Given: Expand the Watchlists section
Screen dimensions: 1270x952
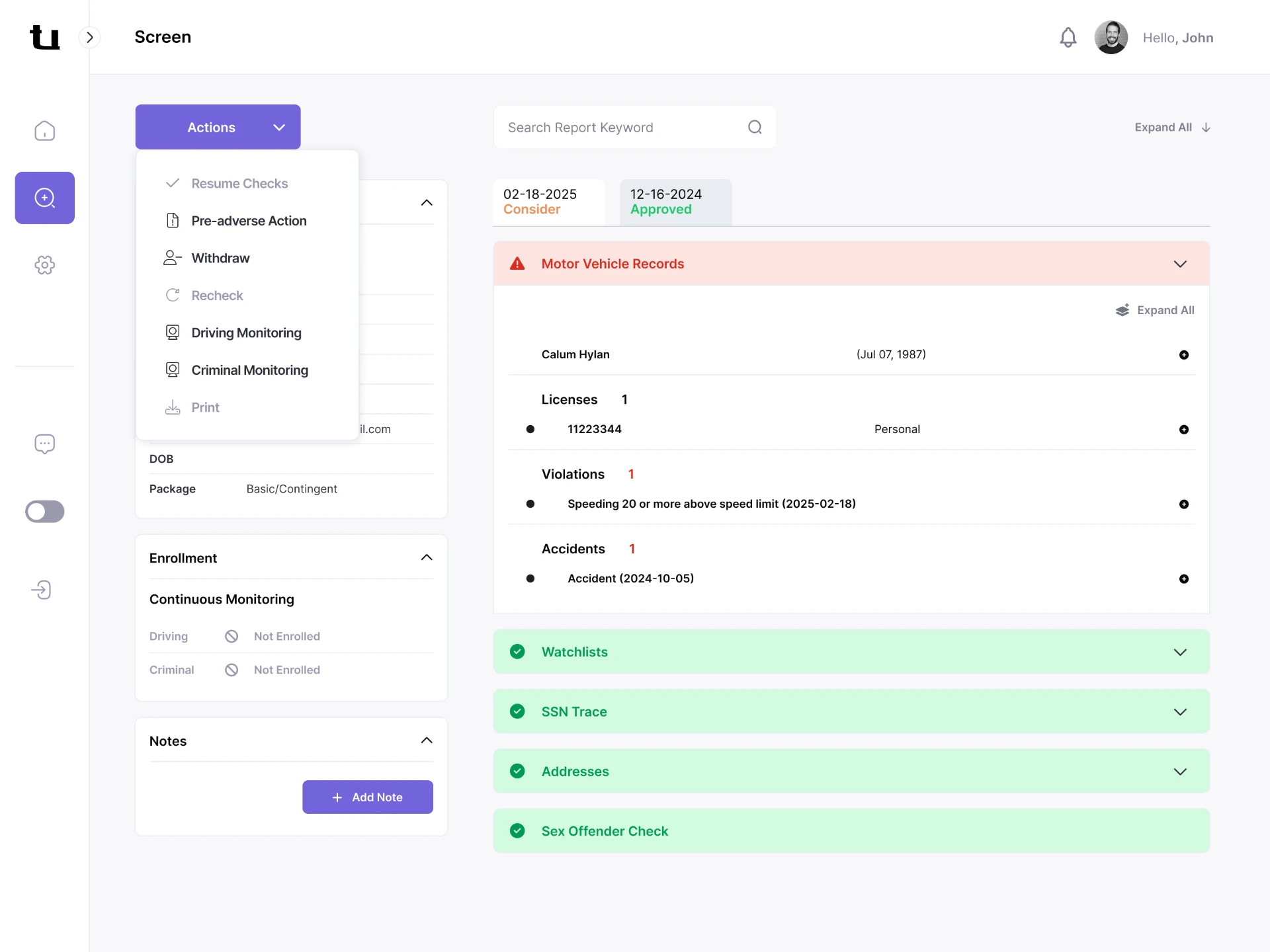Looking at the screenshot, I should pyautogui.click(x=1180, y=652).
